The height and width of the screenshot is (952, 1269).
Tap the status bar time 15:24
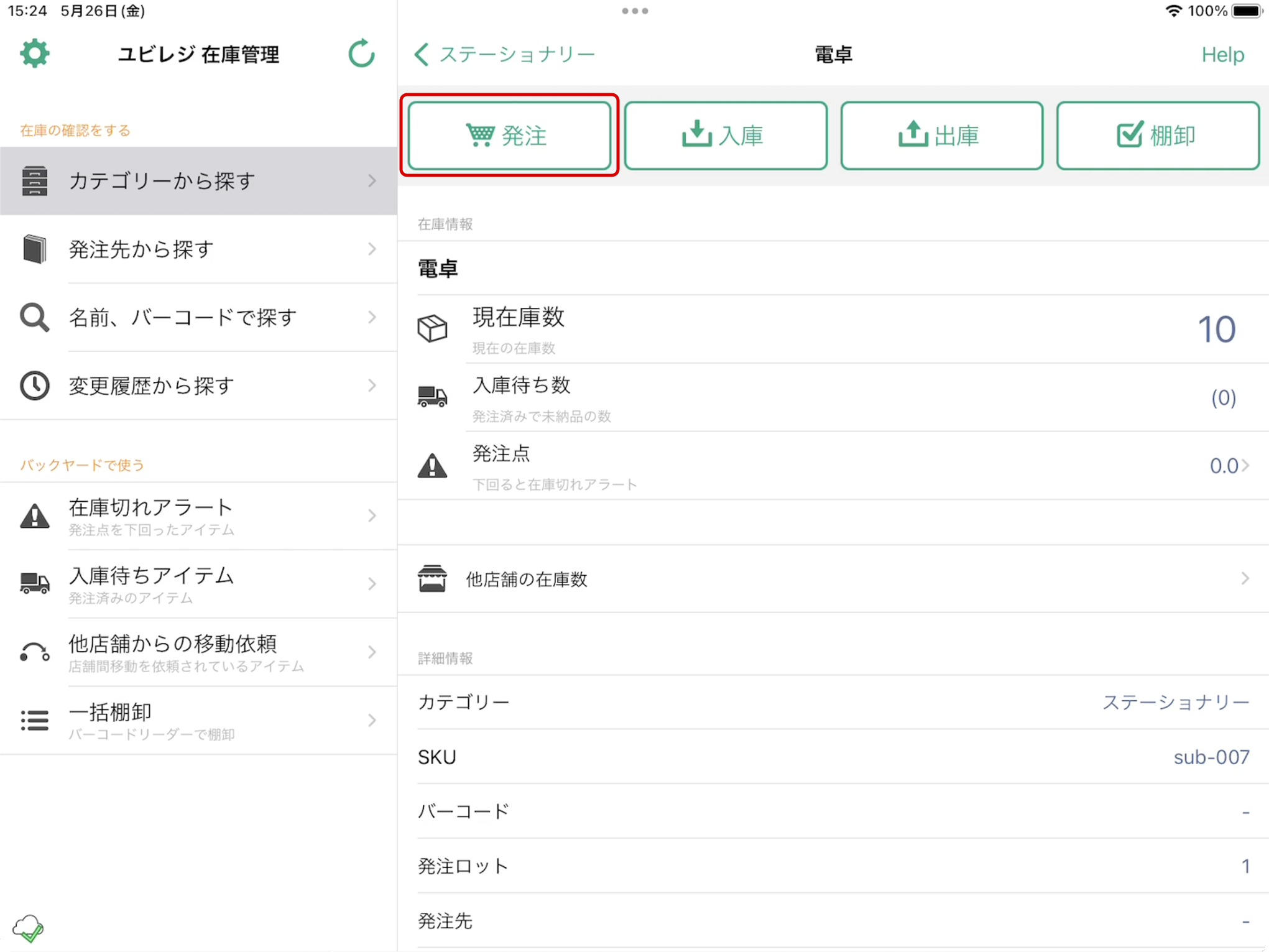[27, 11]
